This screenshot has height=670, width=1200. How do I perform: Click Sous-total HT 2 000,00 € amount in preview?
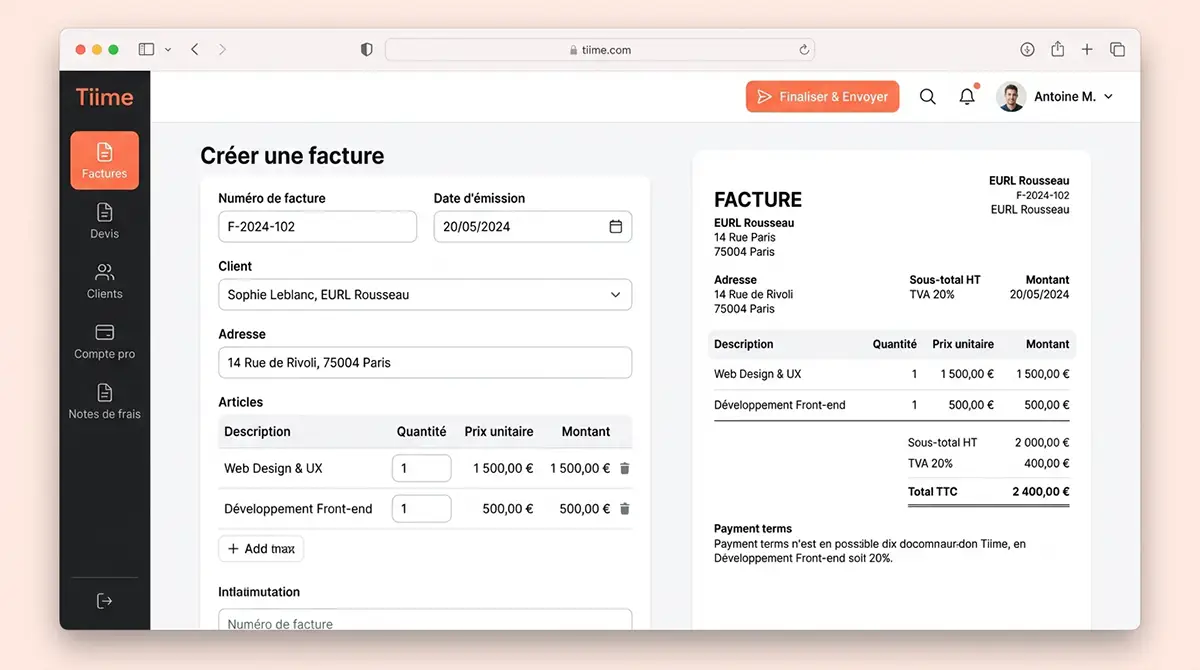tap(1042, 442)
